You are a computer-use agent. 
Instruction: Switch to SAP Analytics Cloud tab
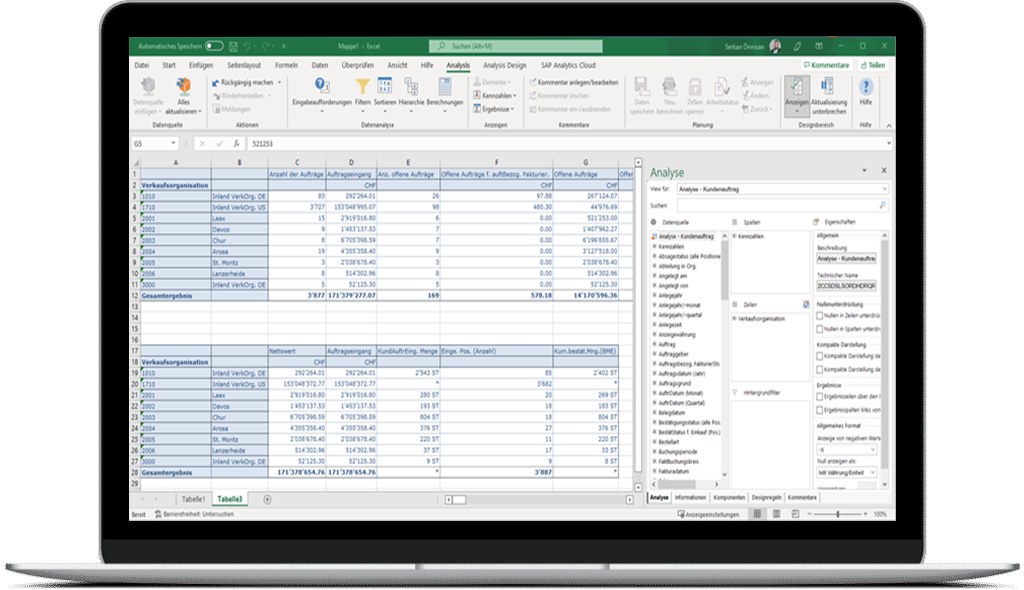click(x=568, y=65)
